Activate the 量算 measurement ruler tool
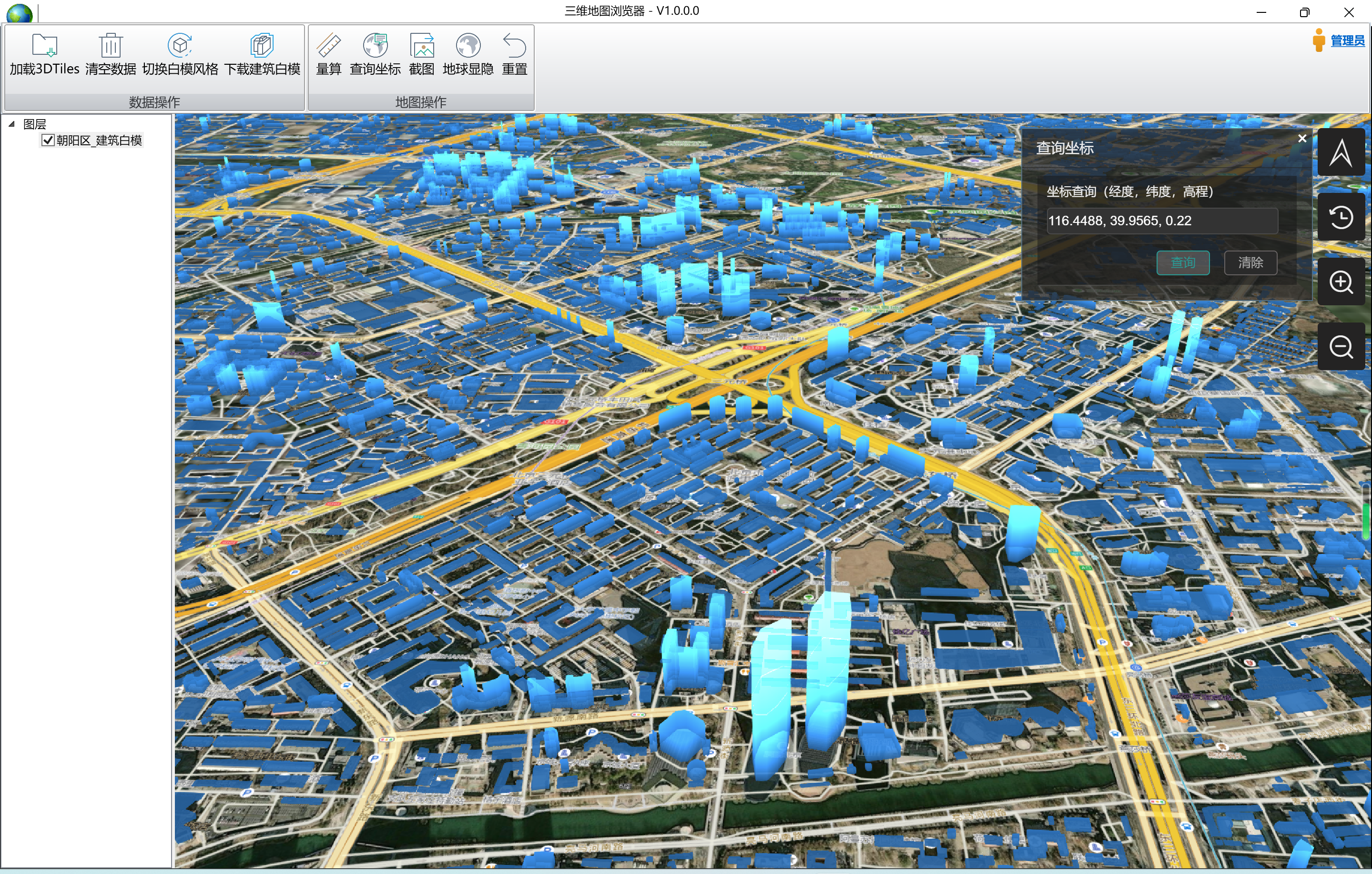Viewport: 1372px width, 874px height. (329, 46)
